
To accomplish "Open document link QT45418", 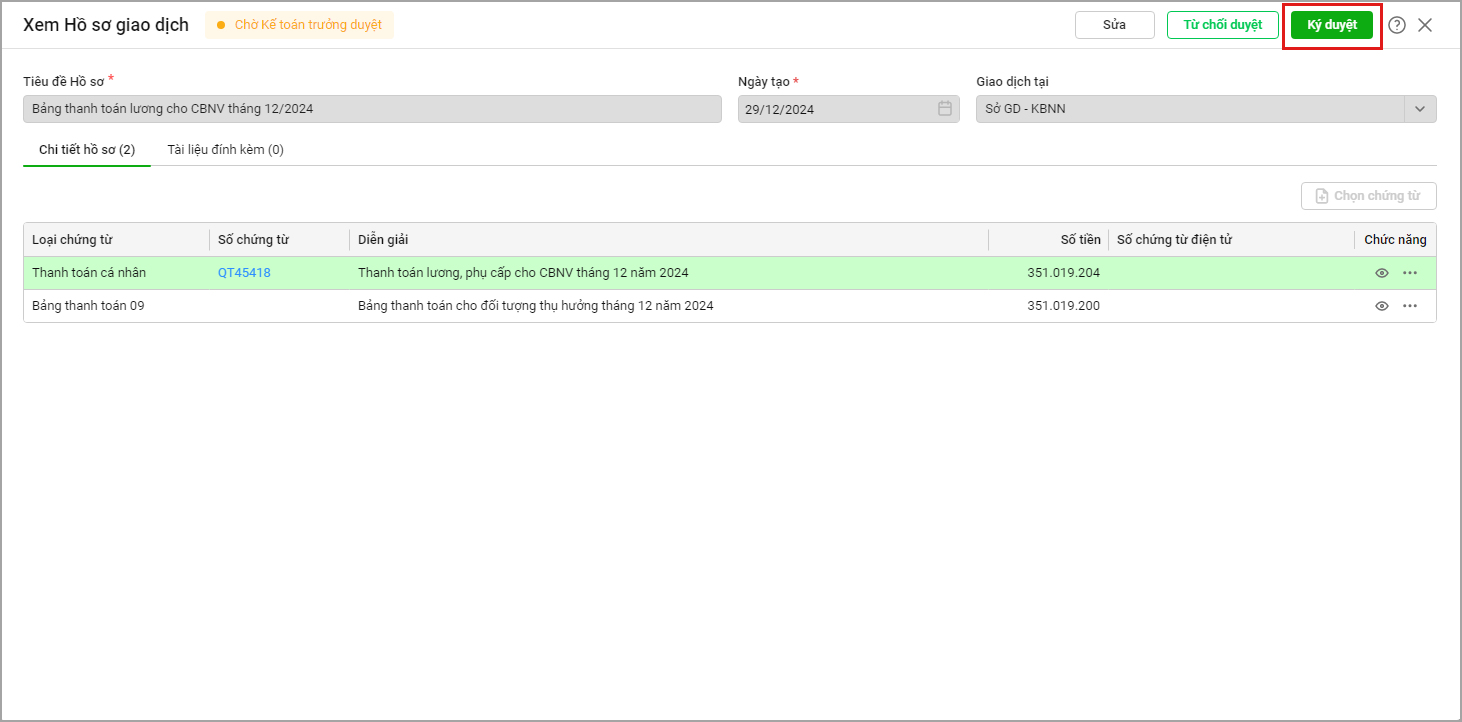I will point(244,273).
